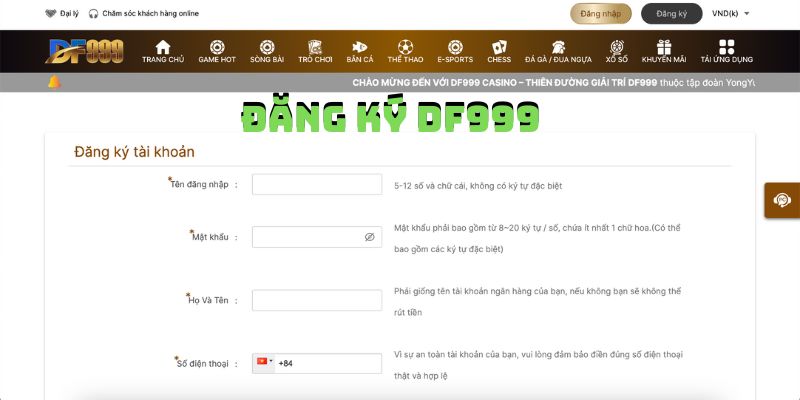Select the Sòng Bài casino icon

267,47
